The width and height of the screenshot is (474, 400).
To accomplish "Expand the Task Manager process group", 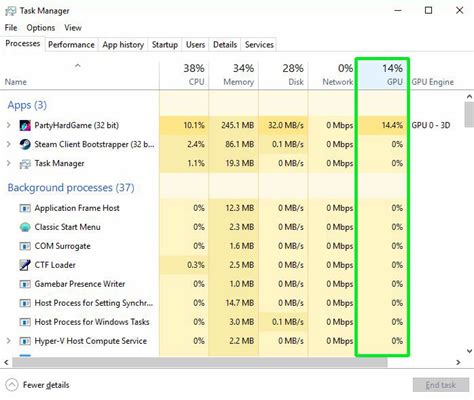I will [9, 163].
